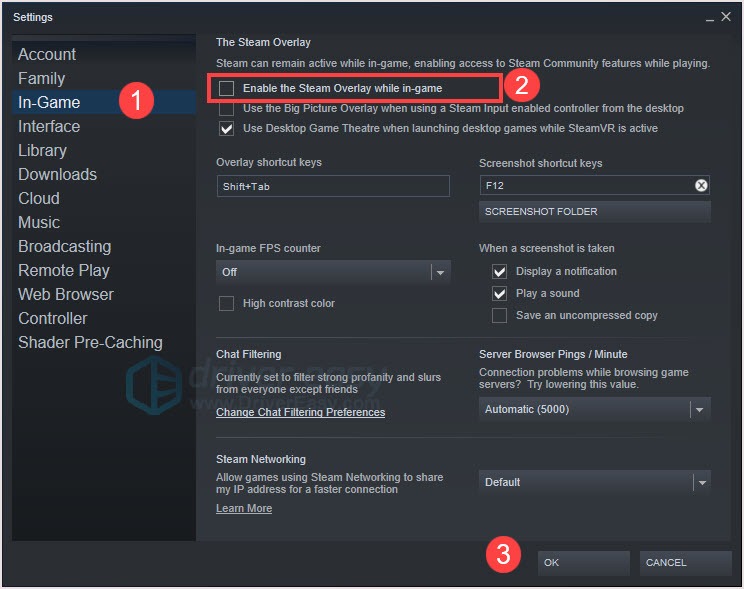Enable Save an uncompressed copy

point(500,315)
